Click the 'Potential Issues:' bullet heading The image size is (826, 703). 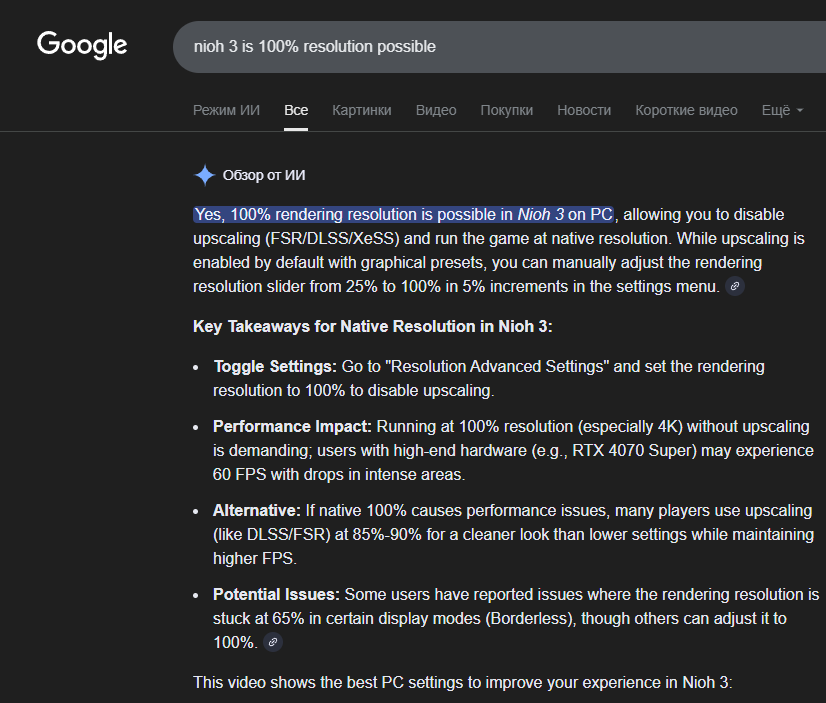[x=276, y=594]
